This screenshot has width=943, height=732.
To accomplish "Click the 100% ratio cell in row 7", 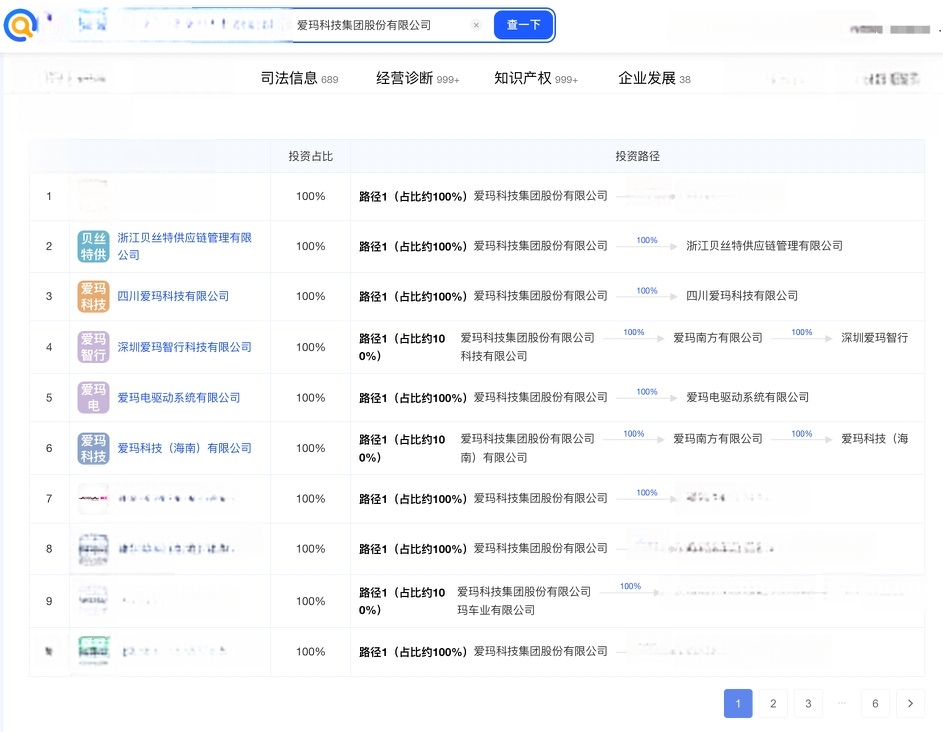I will tap(310, 499).
